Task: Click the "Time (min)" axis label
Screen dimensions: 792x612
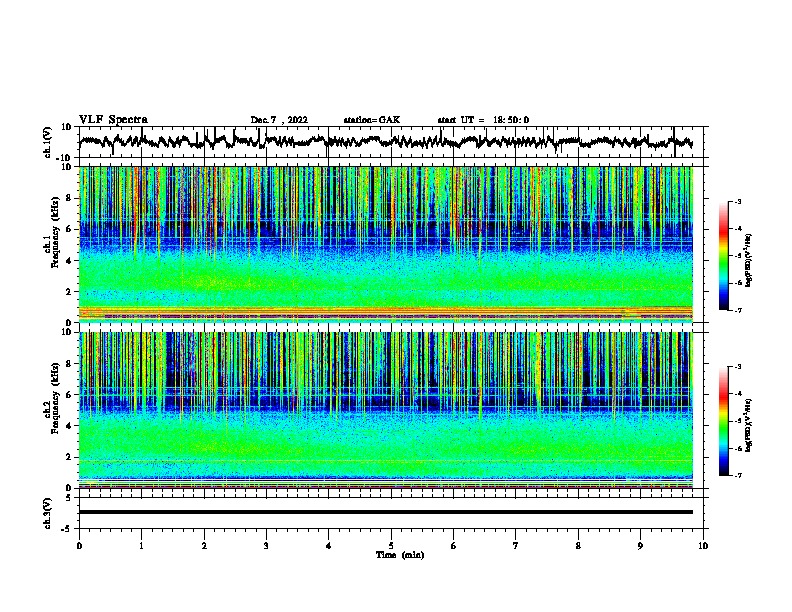Action: pos(400,555)
